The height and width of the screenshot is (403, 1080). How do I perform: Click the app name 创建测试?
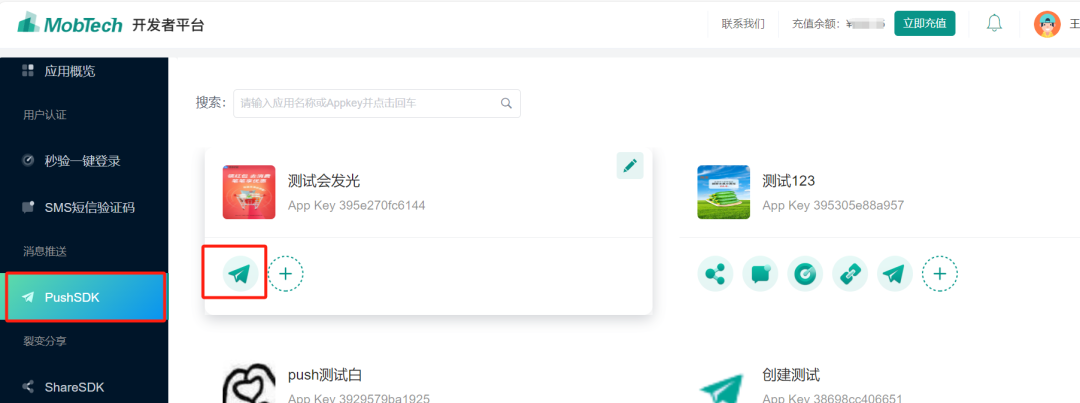pos(791,375)
